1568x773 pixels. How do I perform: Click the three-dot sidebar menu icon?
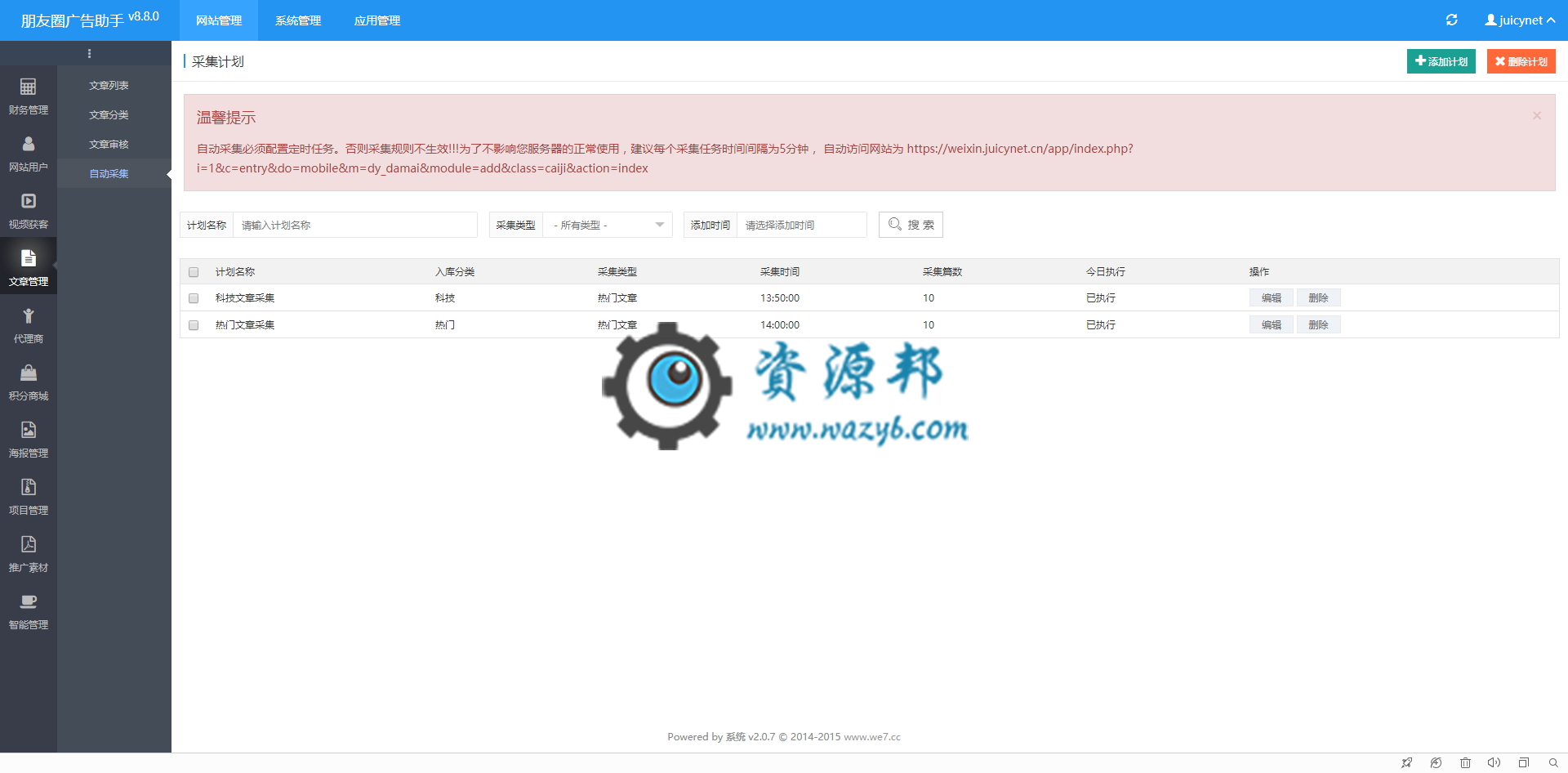coord(89,54)
